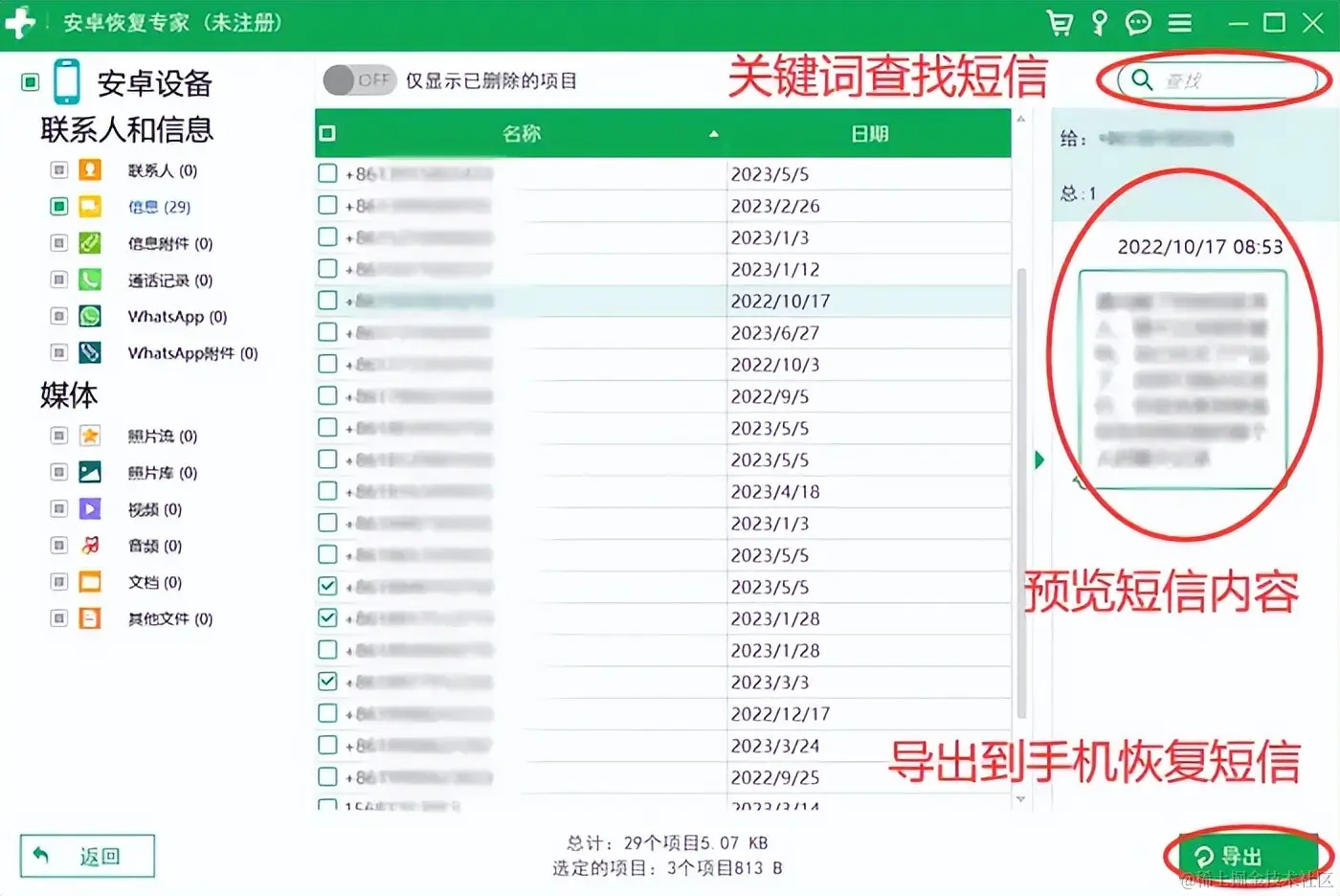Click the key registration icon
This screenshot has width=1340, height=896.
tap(1100, 23)
